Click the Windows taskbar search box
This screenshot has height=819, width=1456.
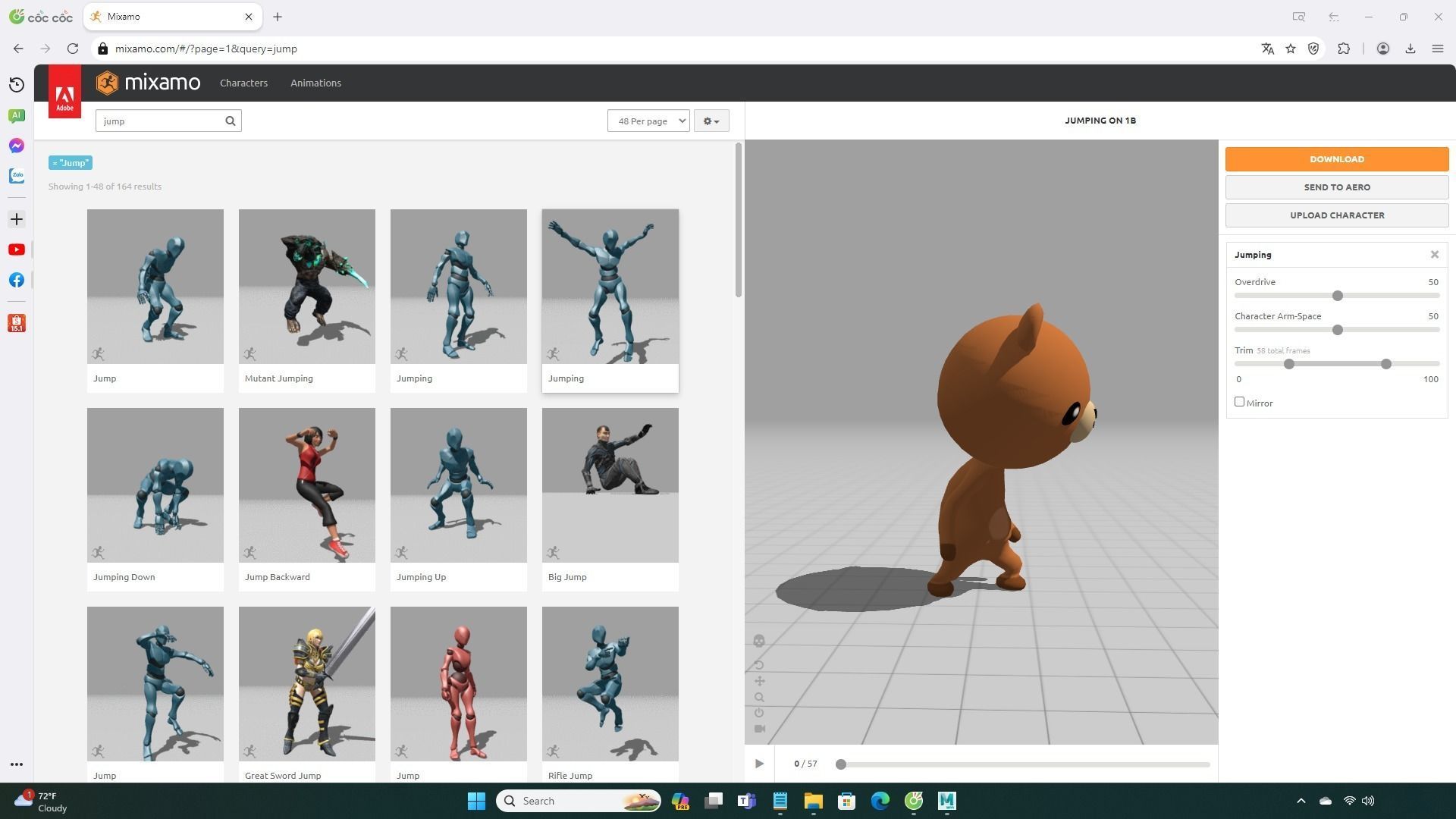[x=579, y=801]
